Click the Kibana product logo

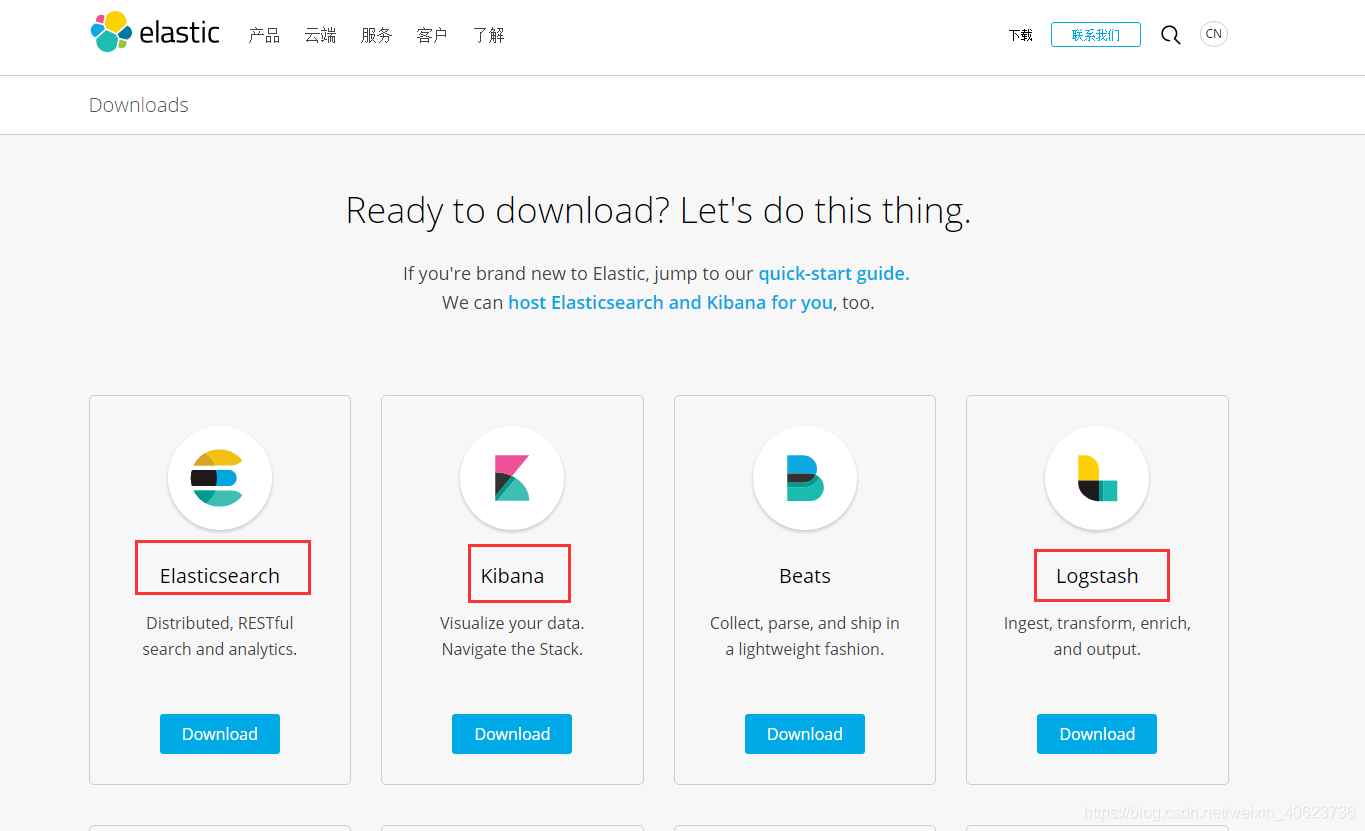point(512,479)
